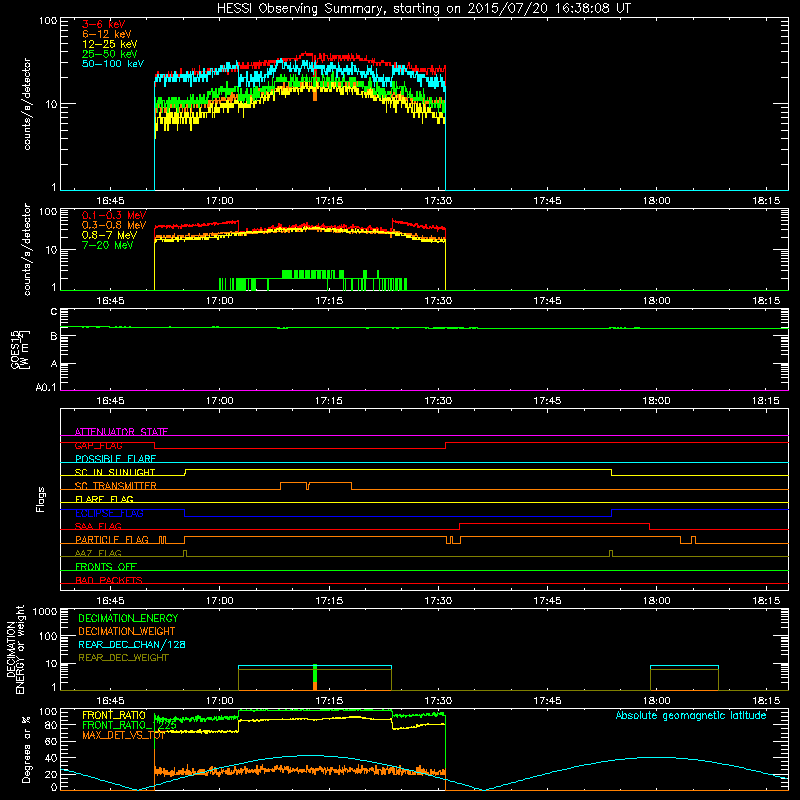This screenshot has height=800, width=800.
Task: Select the ATTENUATOR_STATE flag label
Action: pos(121,432)
